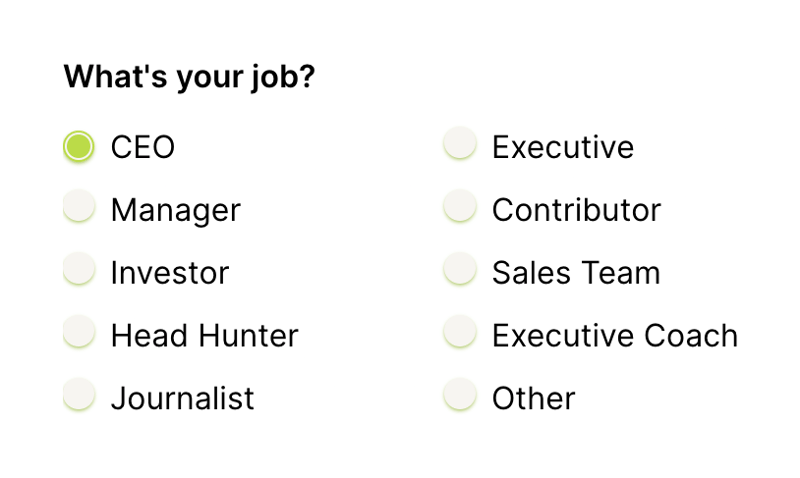Click the "What's your job?" heading
800x478 pixels.
189,76
